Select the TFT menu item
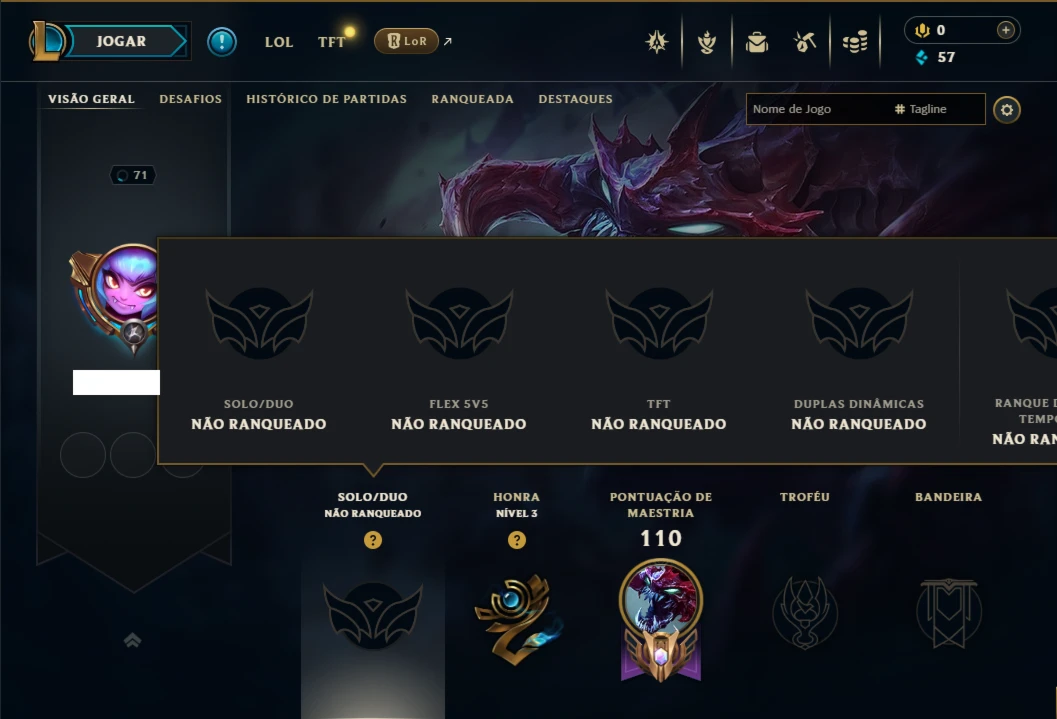This screenshot has height=719, width=1057. coord(332,42)
